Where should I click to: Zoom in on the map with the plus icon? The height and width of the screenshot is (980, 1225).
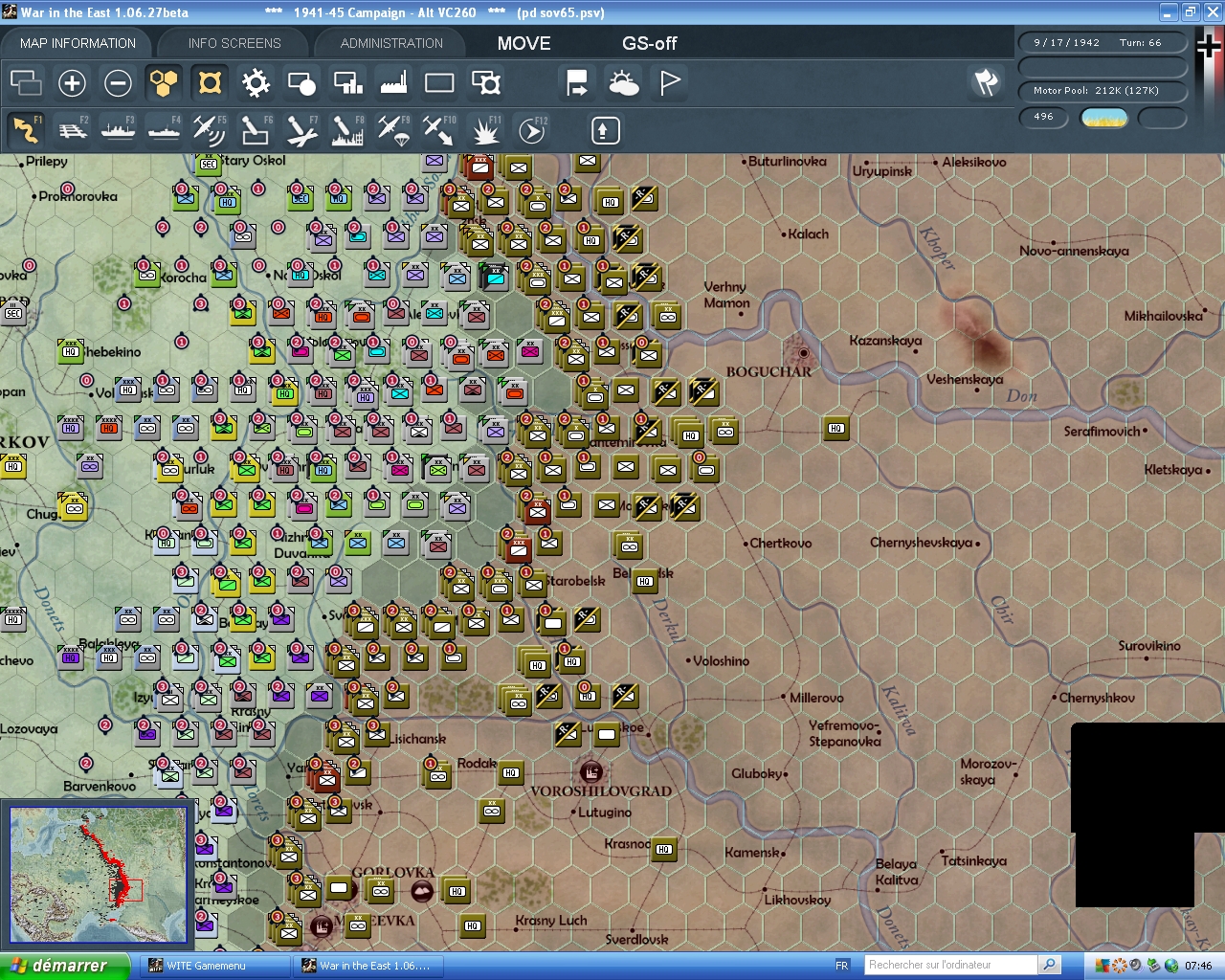(x=72, y=83)
